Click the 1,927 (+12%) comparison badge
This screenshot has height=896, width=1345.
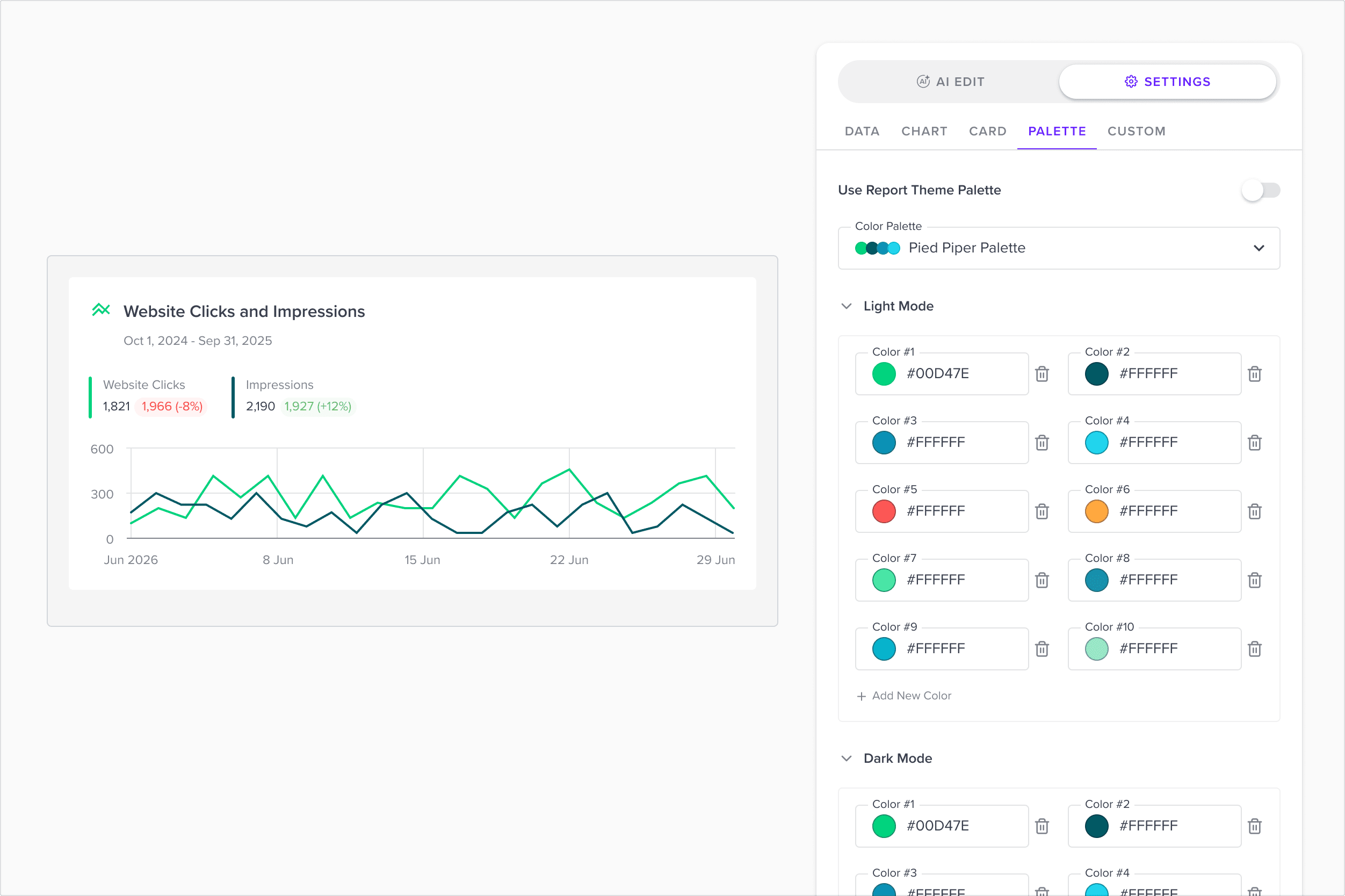tap(317, 406)
